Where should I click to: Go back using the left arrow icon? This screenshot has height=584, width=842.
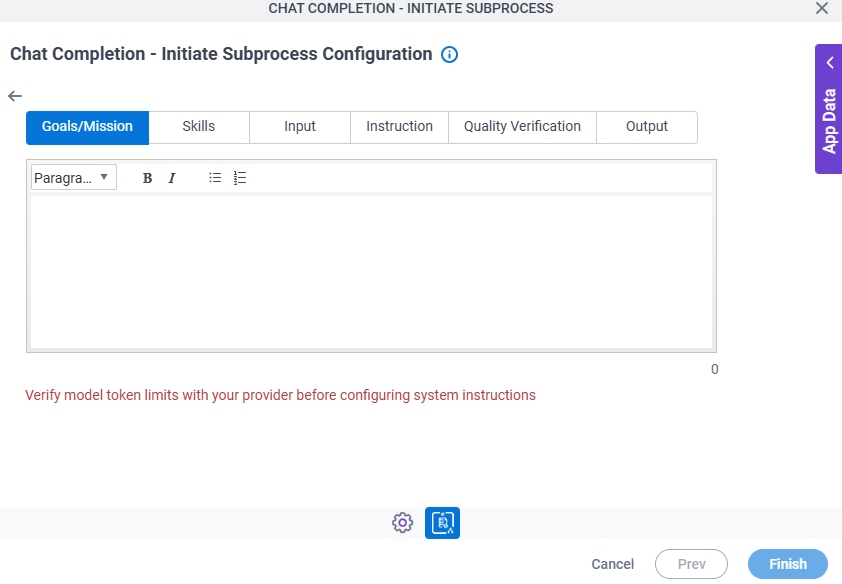[x=15, y=96]
